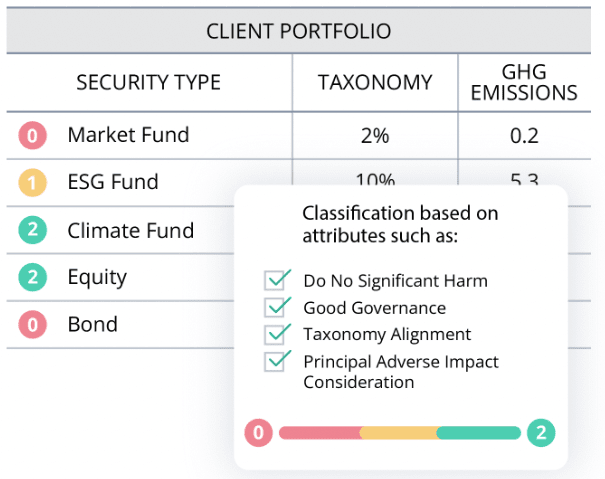Click the green 2 badge beside Climate Fund
The height and width of the screenshot is (479, 605).
click(33, 231)
